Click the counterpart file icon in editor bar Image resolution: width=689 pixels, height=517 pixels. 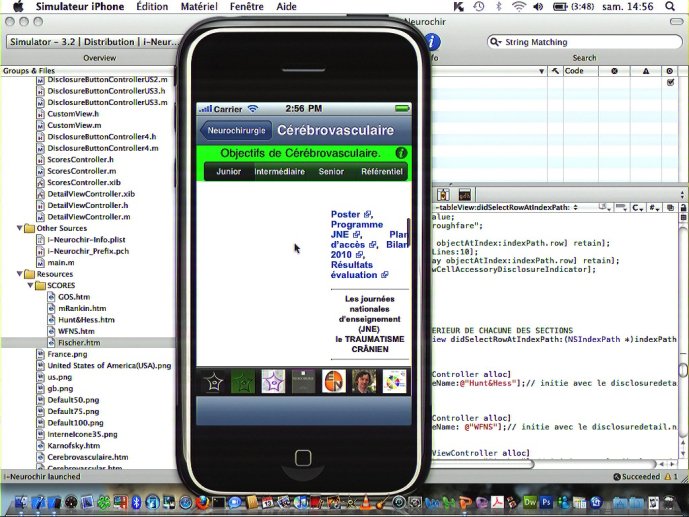coord(670,207)
